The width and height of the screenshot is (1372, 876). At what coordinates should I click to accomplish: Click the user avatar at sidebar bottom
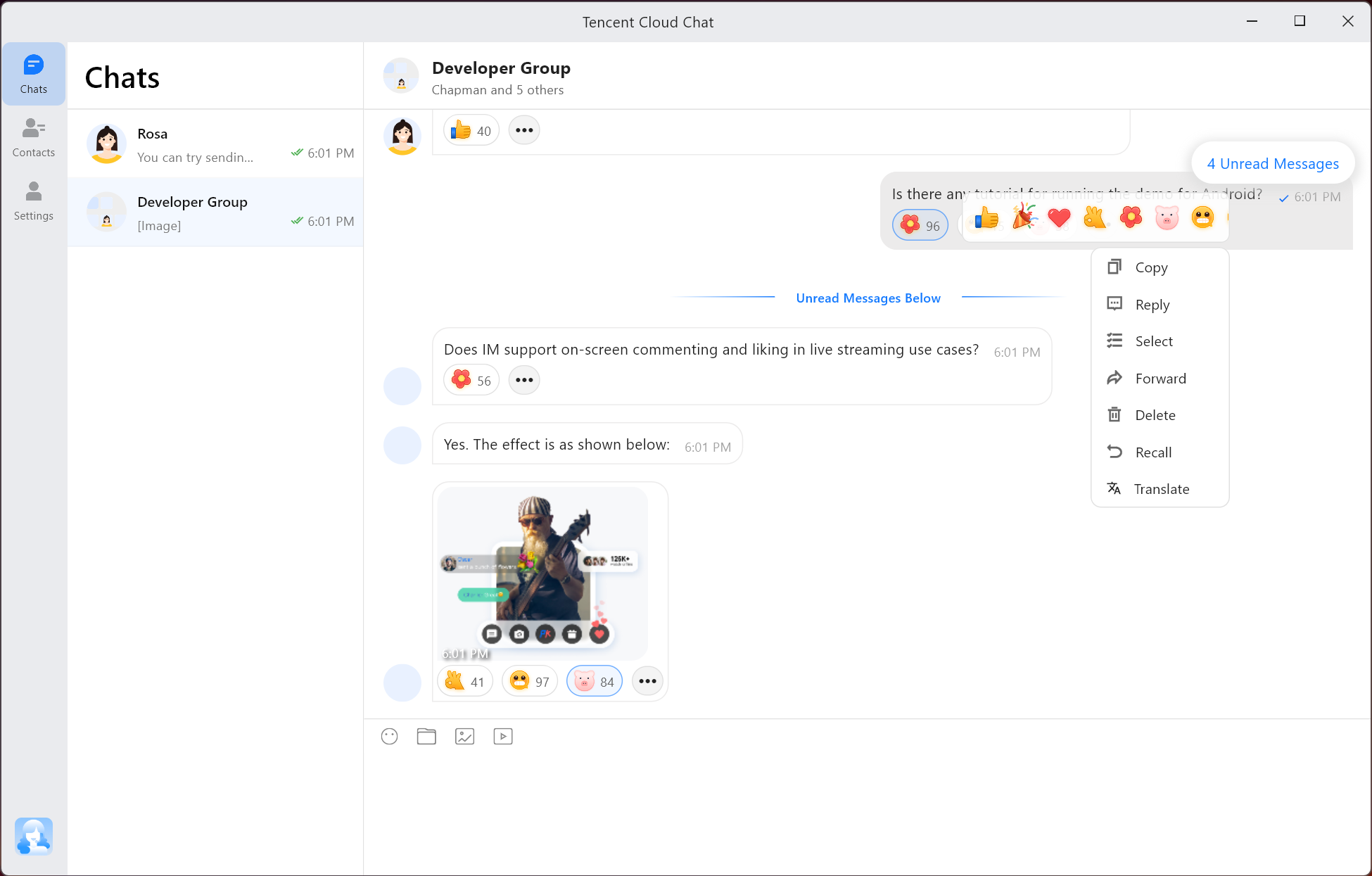33,836
